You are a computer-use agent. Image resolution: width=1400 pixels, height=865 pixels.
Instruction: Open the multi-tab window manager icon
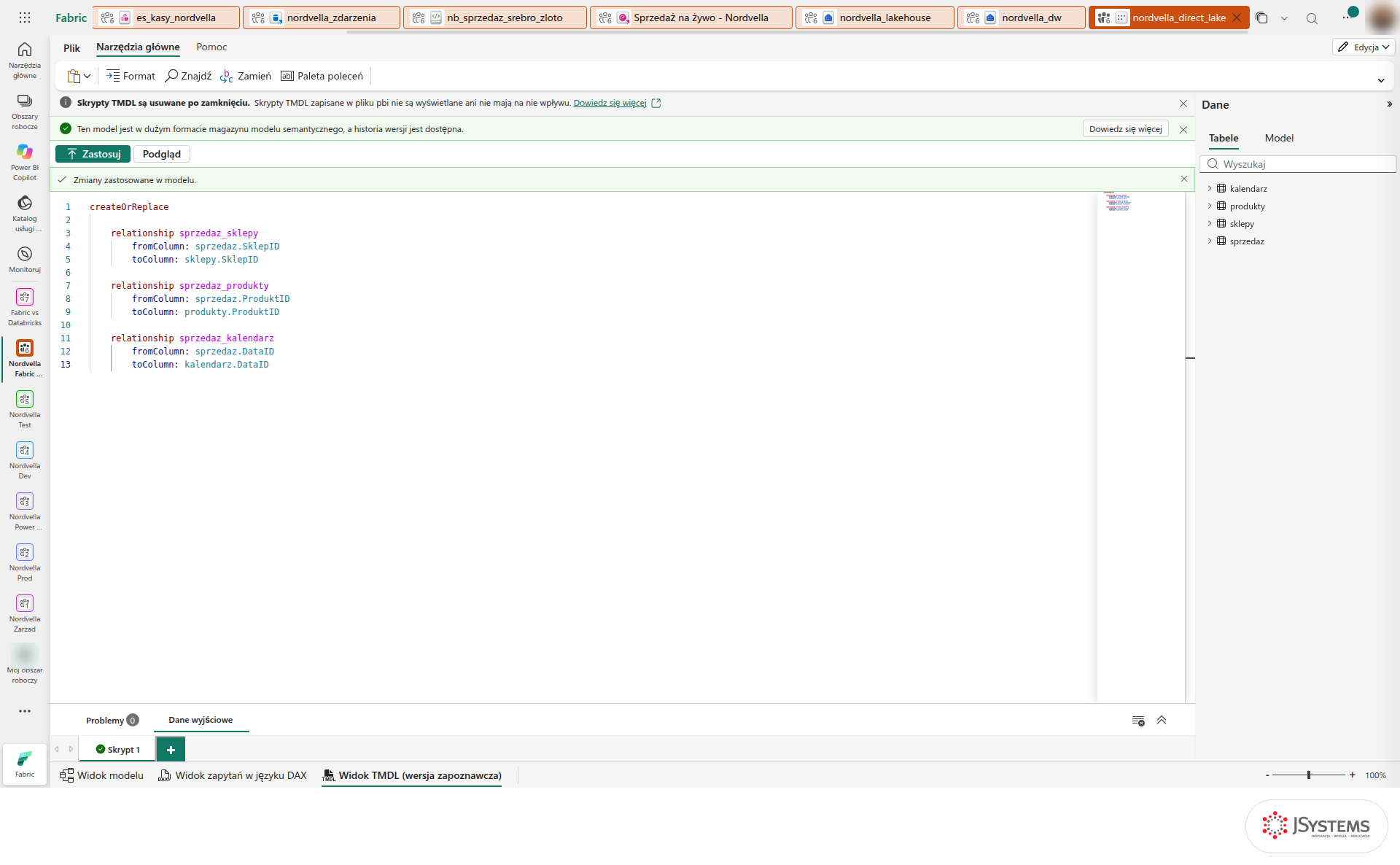click(x=1262, y=18)
